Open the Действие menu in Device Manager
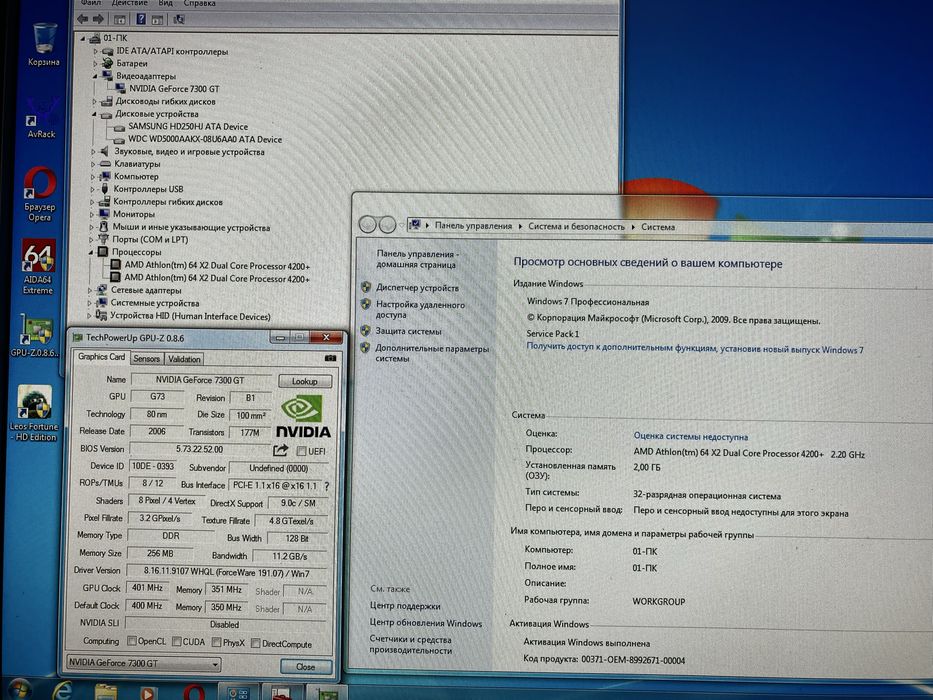Screen dimensions: 933x700 (x=129, y=3)
